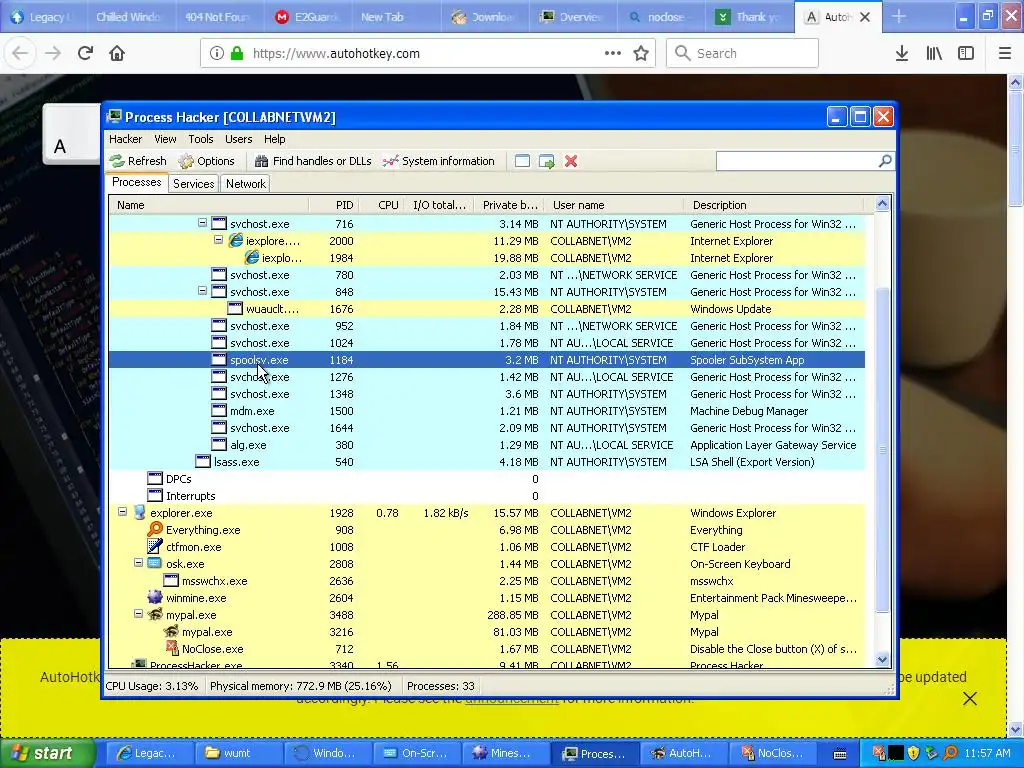Click the search magnifier icon in Process Hacker

[885, 161]
